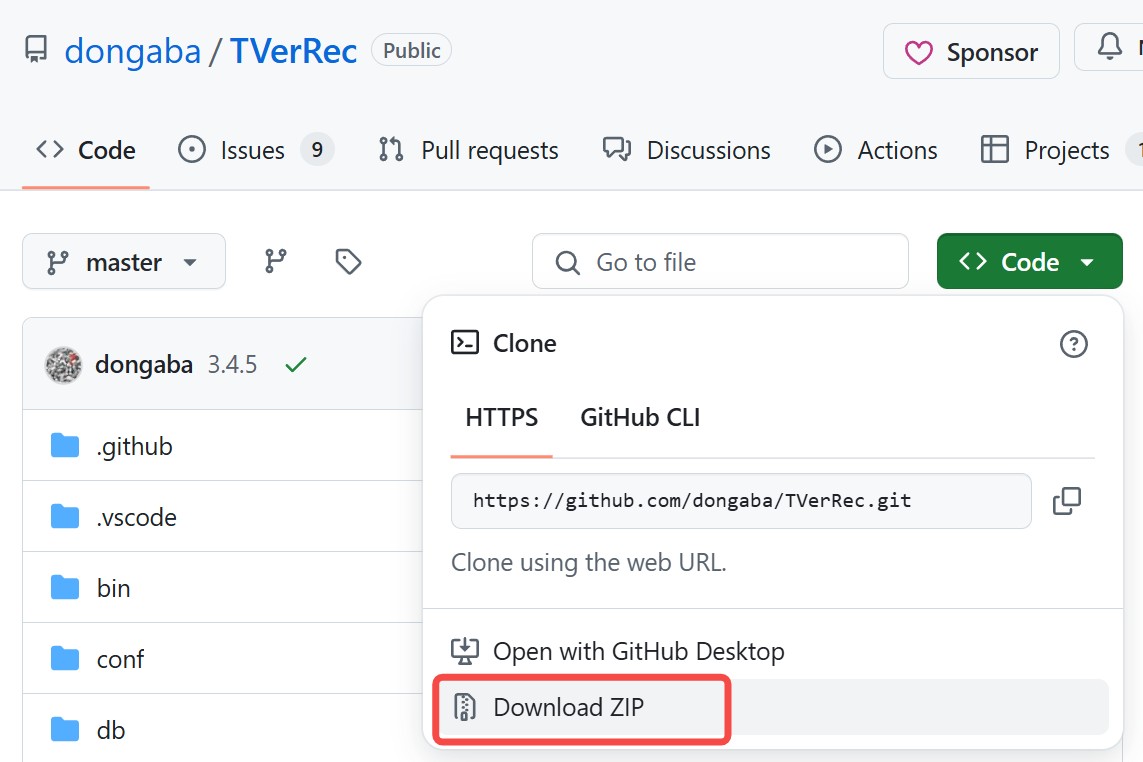This screenshot has height=762, width=1143.
Task: Click the Projects table icon
Action: point(994,149)
